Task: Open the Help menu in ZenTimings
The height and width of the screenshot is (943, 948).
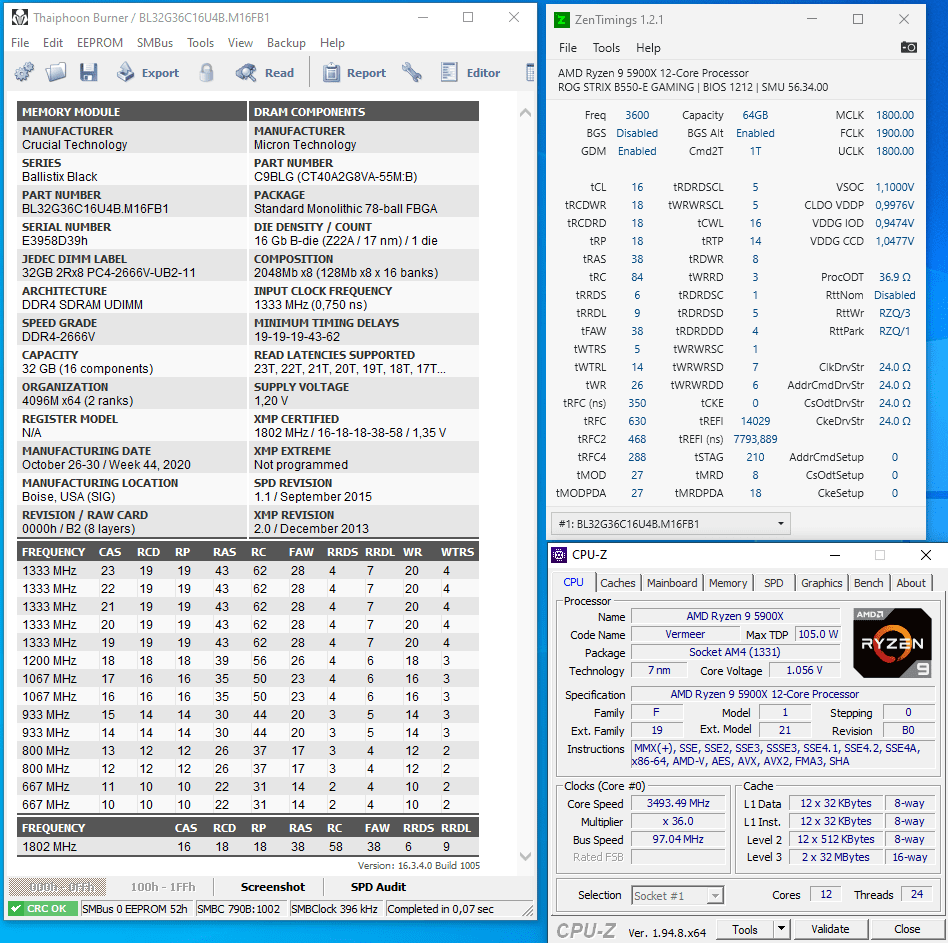Action: [x=648, y=48]
